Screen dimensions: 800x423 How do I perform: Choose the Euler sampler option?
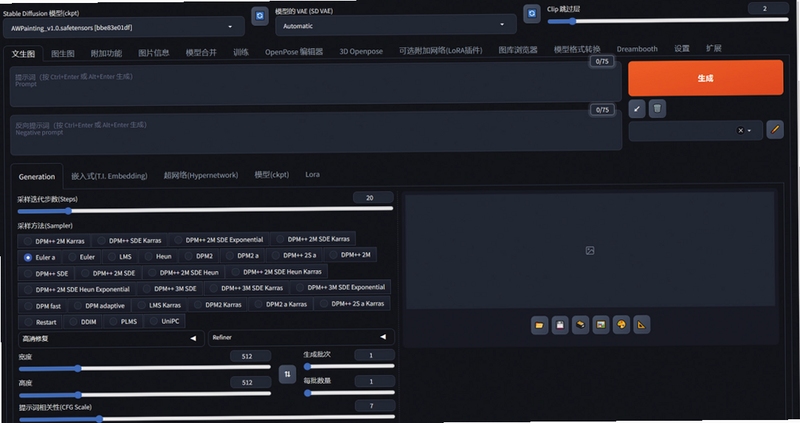coord(82,257)
